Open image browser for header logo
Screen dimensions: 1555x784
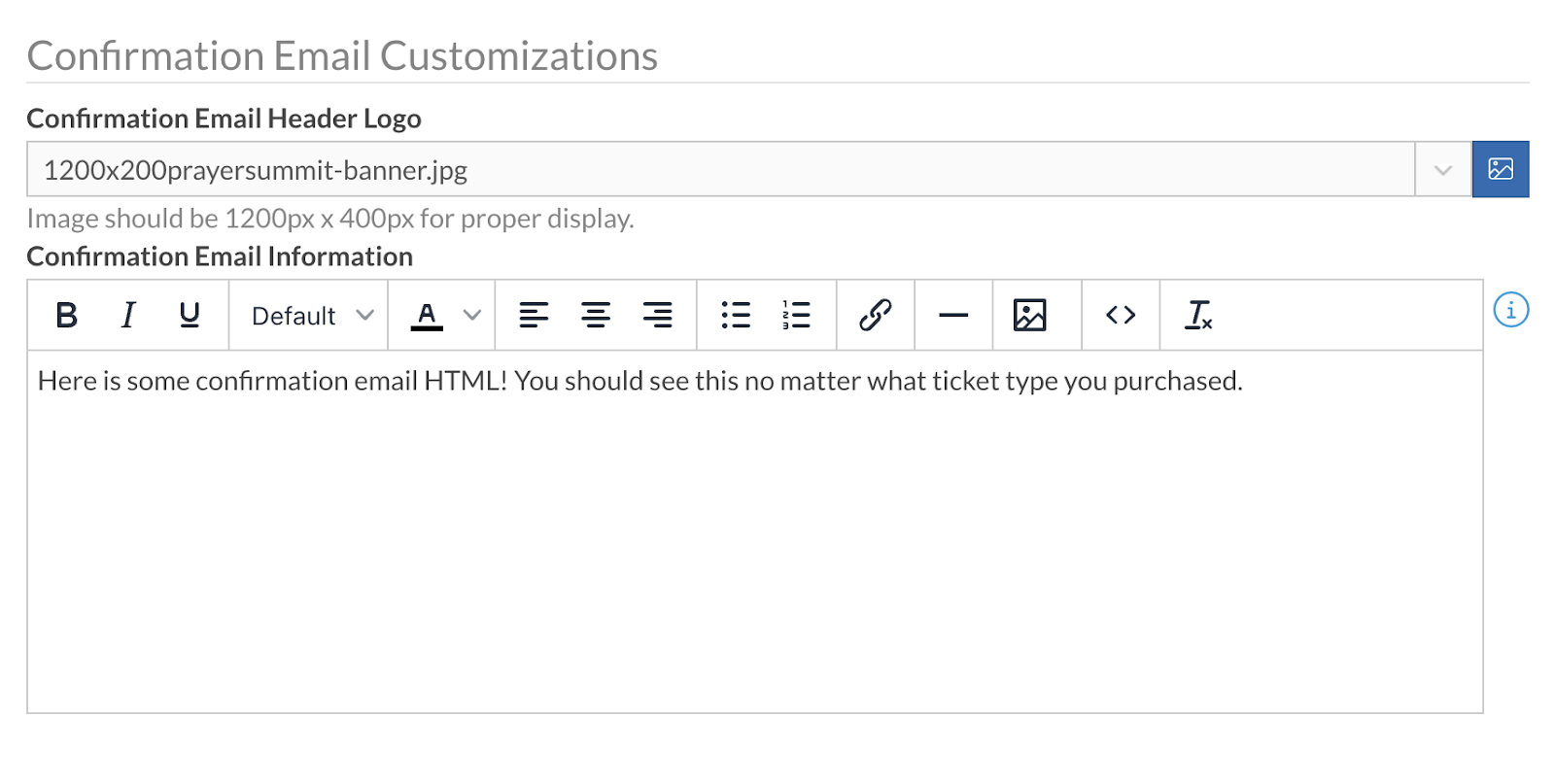[1501, 169]
